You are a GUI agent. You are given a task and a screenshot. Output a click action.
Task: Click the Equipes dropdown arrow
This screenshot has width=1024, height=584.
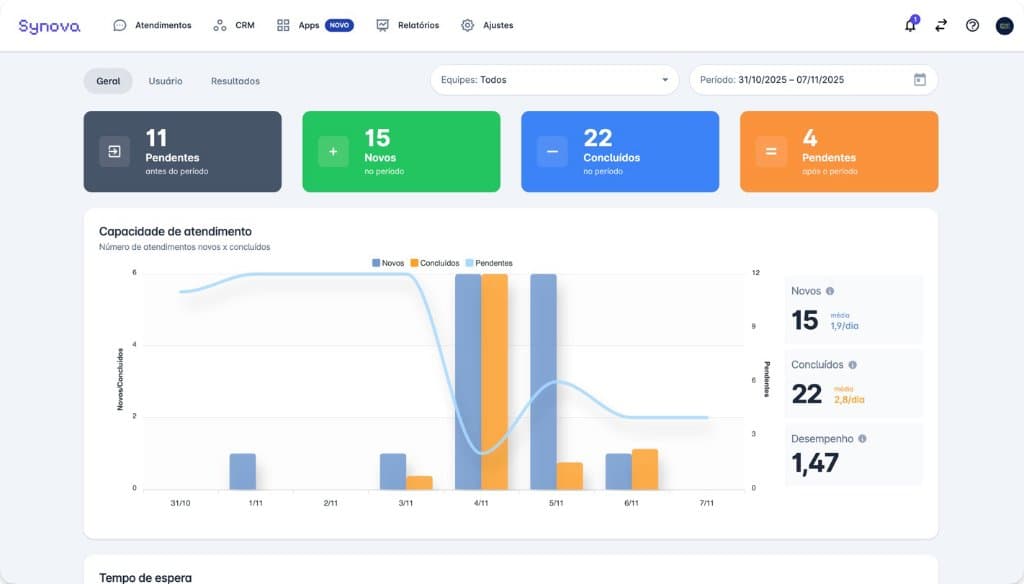[x=665, y=80]
